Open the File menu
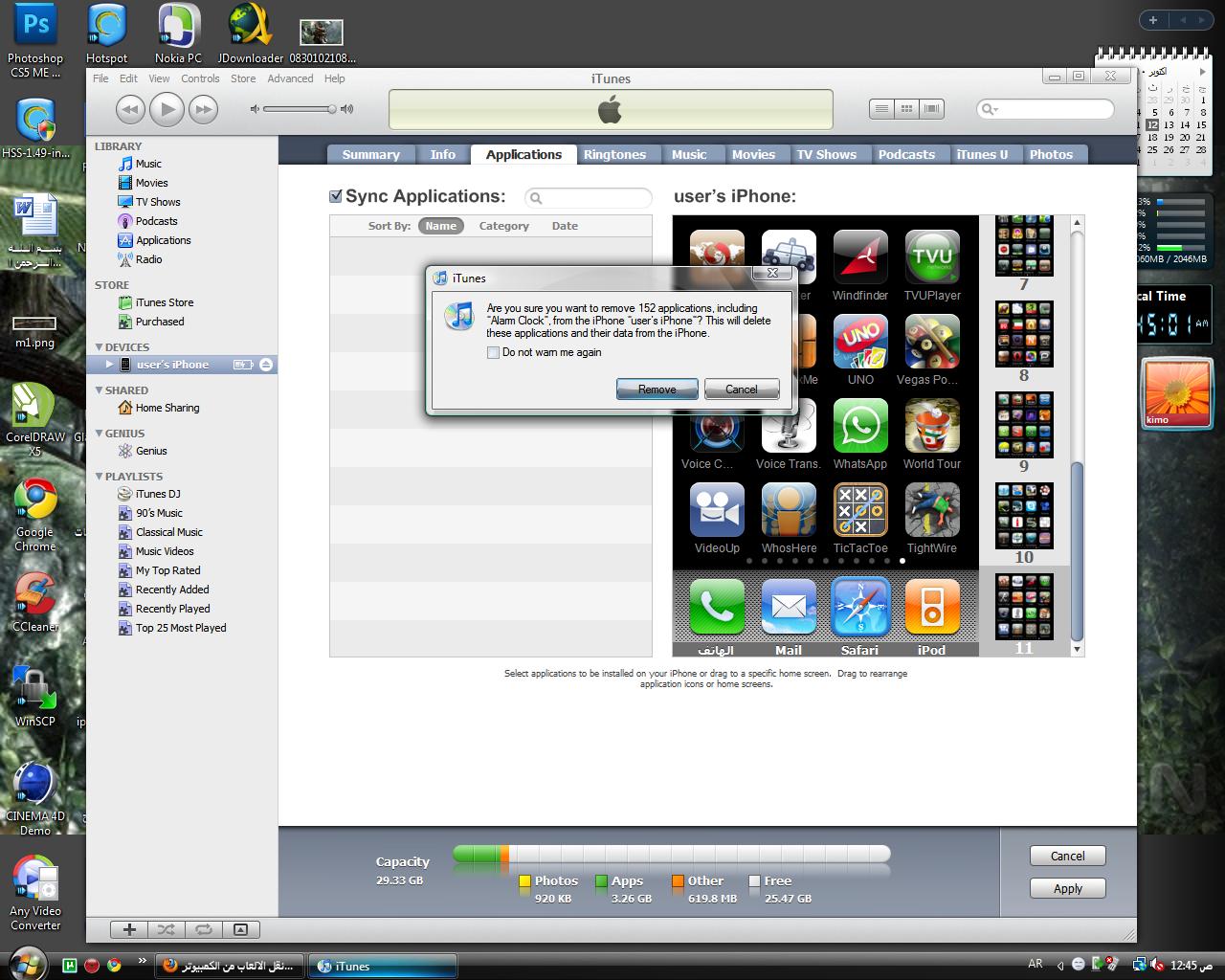Screen dimensions: 1225x980 coord(100,78)
